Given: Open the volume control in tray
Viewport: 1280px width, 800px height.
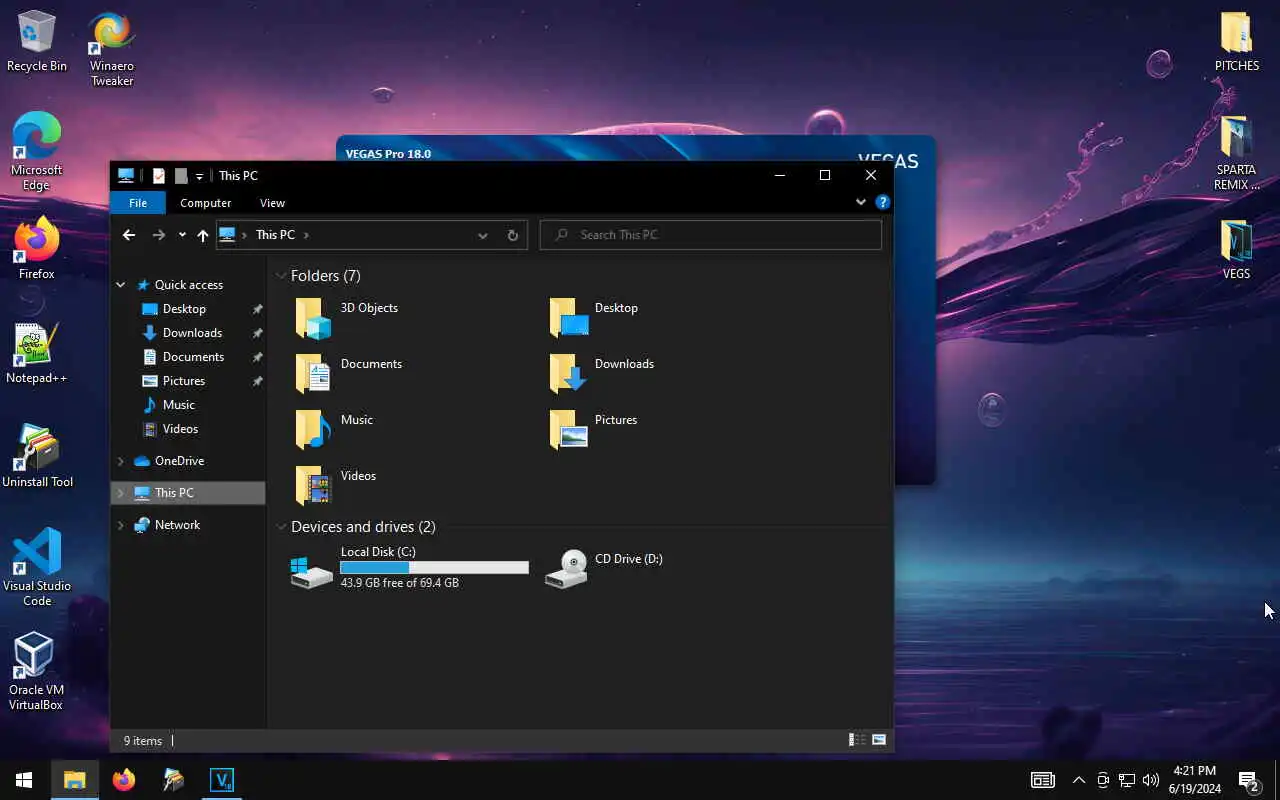Looking at the screenshot, I should [1151, 780].
